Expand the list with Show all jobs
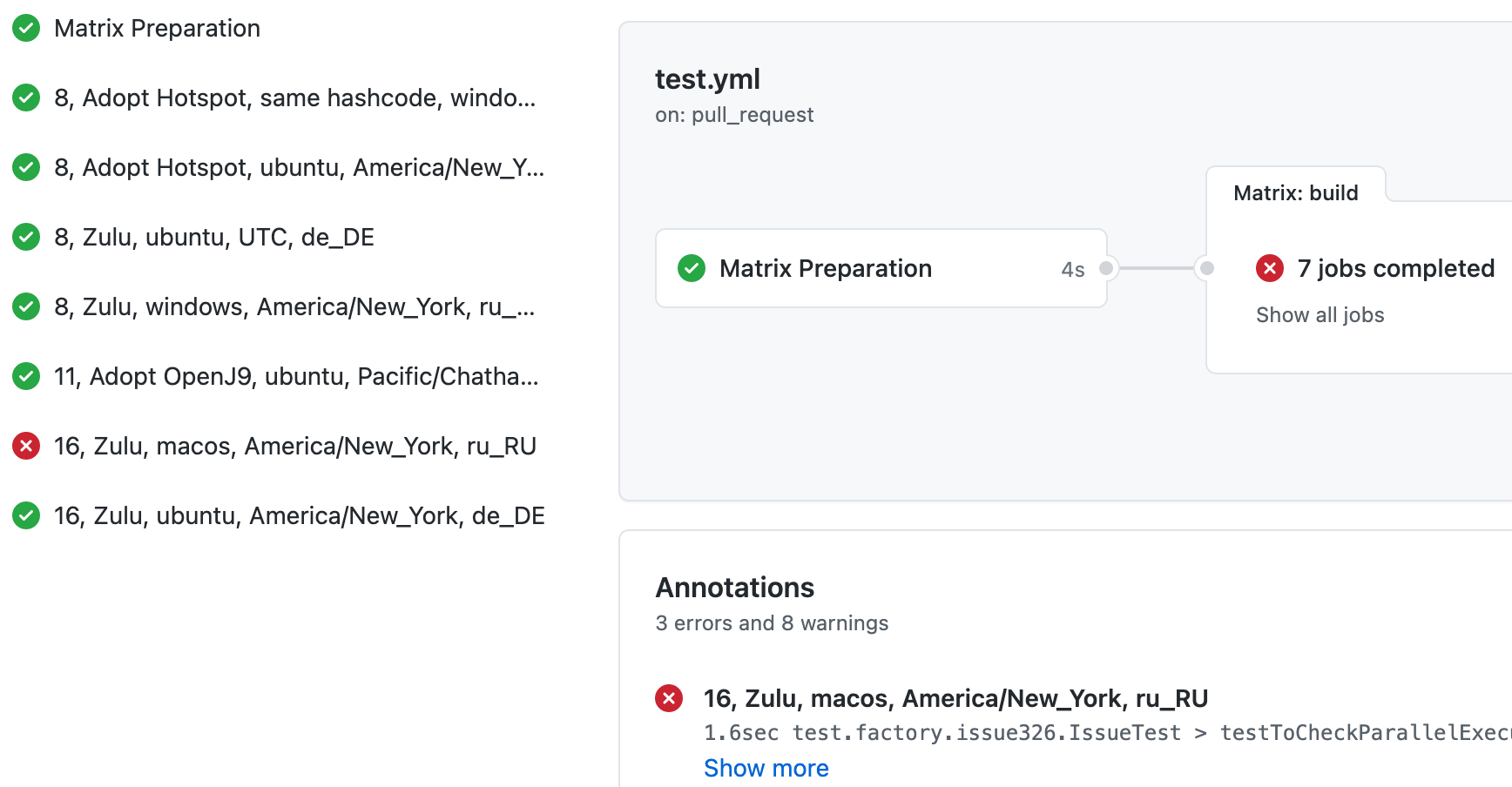The image size is (1512, 787). coord(1320,315)
